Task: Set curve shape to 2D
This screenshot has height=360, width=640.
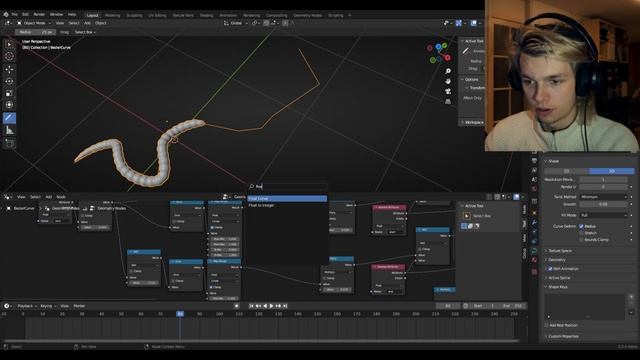Action: pyautogui.click(x=566, y=171)
